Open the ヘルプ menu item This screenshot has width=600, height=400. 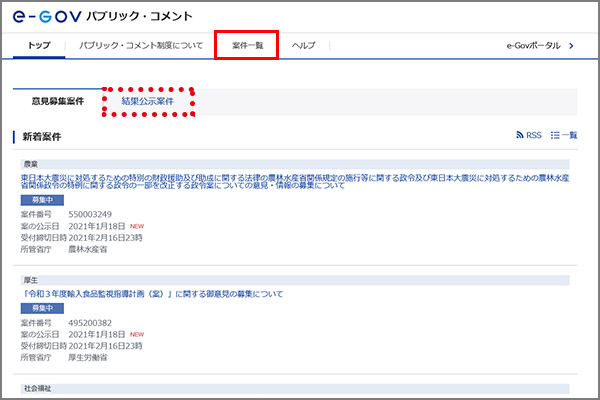(x=303, y=46)
